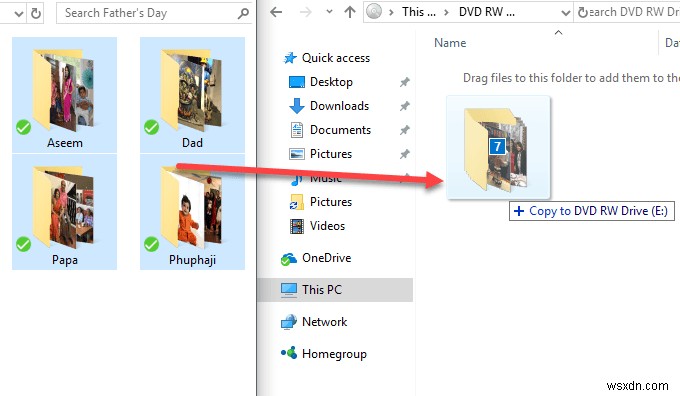The height and width of the screenshot is (396, 680).
Task: Open pinned Pictures in Quick access
Action: 331,154
